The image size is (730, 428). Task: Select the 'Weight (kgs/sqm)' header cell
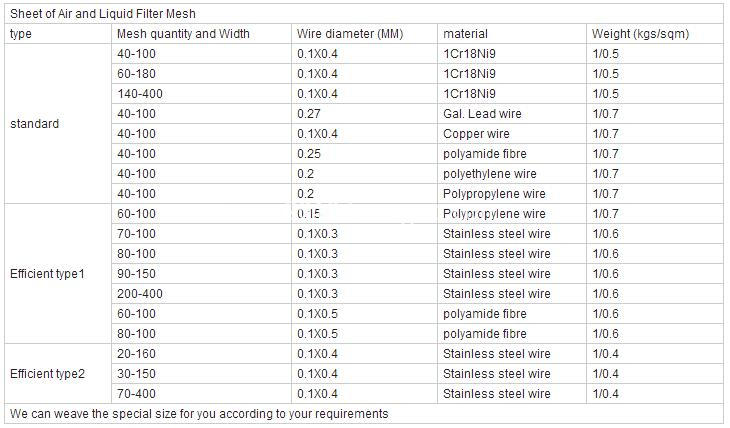(640, 34)
